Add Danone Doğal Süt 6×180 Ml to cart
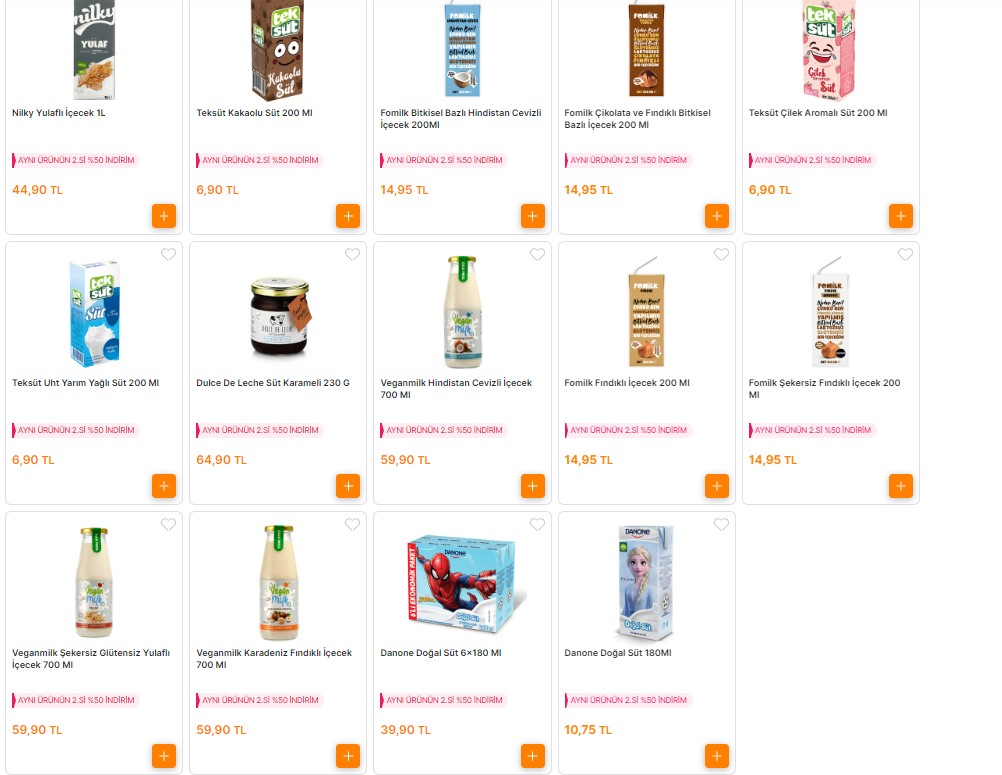Viewport: 1002px width, 775px height. coord(532,756)
